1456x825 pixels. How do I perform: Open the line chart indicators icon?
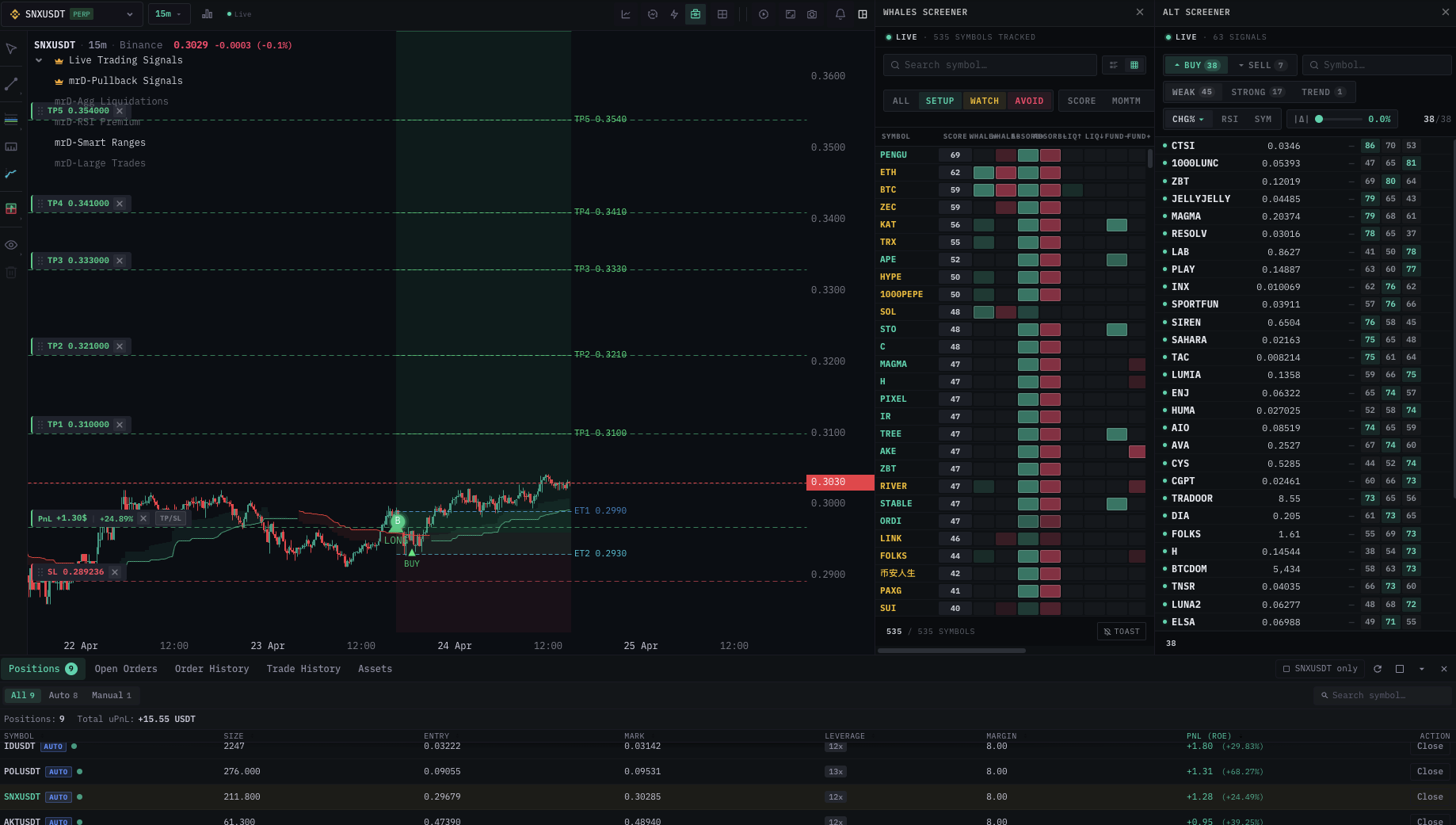[x=626, y=14]
